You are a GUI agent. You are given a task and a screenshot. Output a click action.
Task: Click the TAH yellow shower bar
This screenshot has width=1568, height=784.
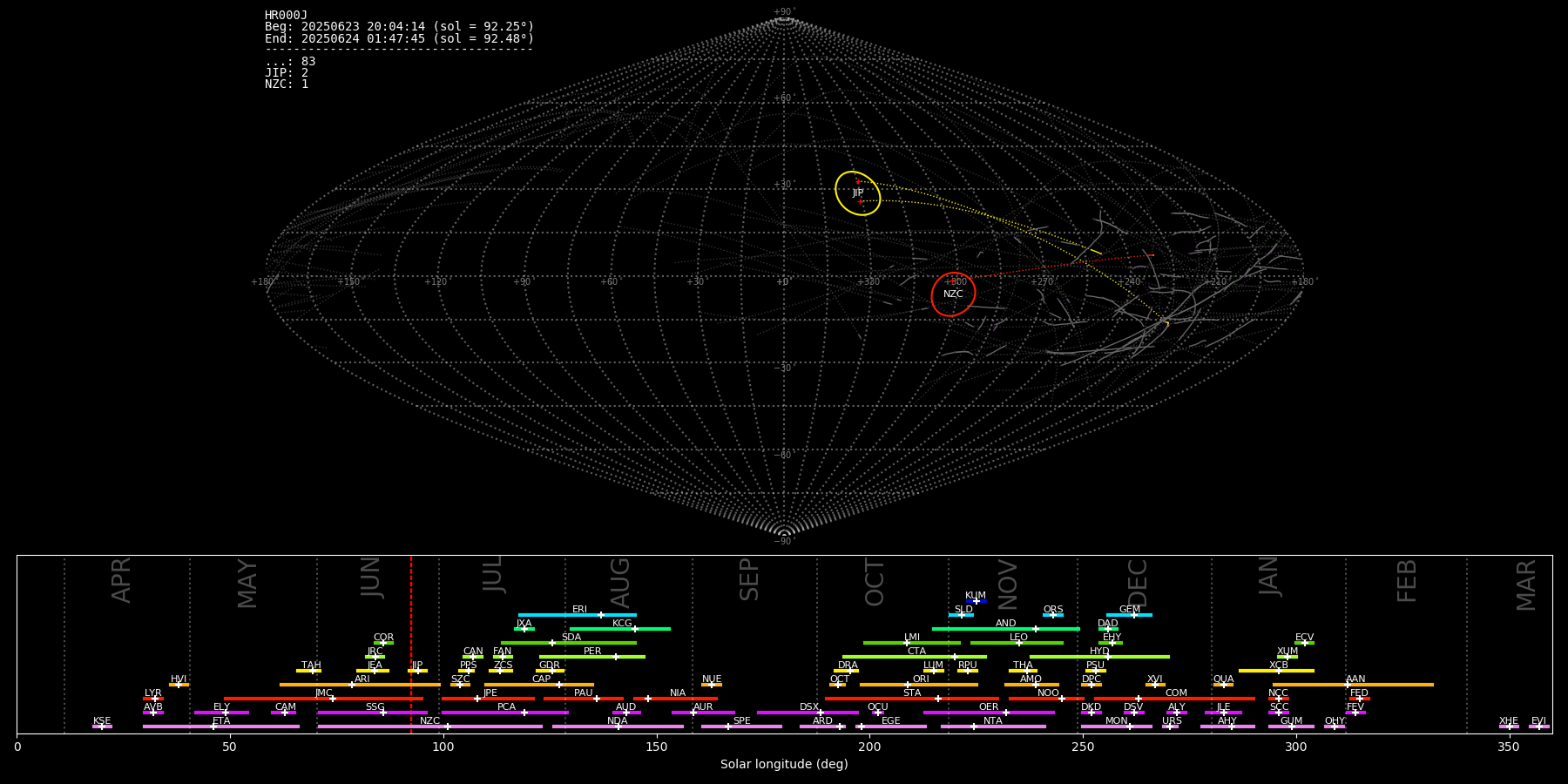tap(308, 671)
